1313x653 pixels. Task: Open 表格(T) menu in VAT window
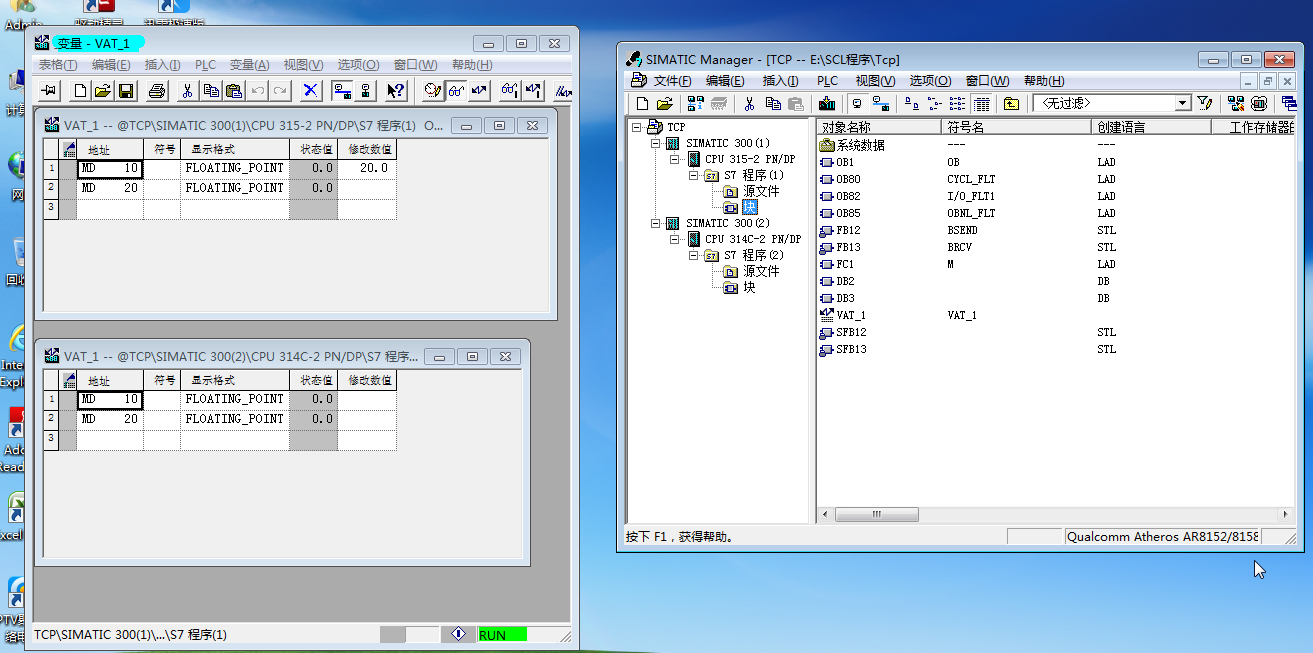click(x=58, y=65)
